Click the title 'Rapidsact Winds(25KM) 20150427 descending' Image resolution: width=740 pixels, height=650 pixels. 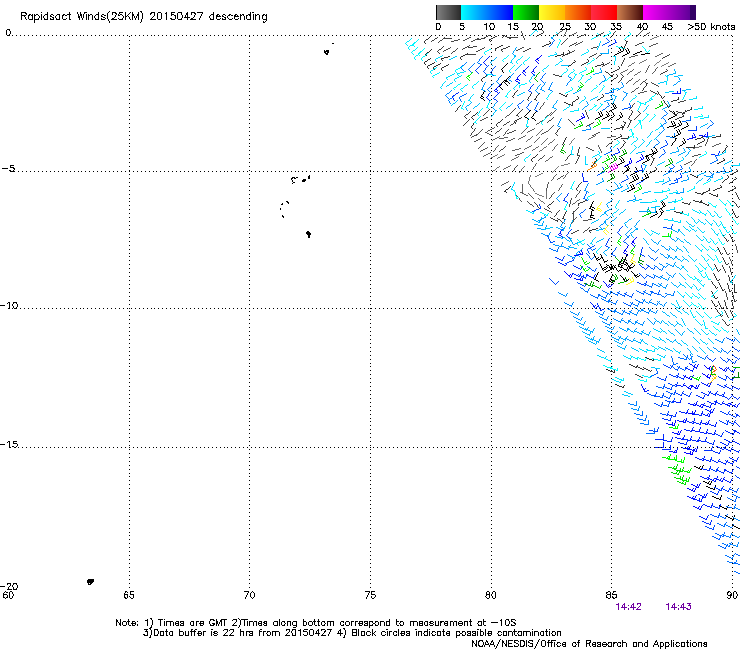(x=144, y=17)
